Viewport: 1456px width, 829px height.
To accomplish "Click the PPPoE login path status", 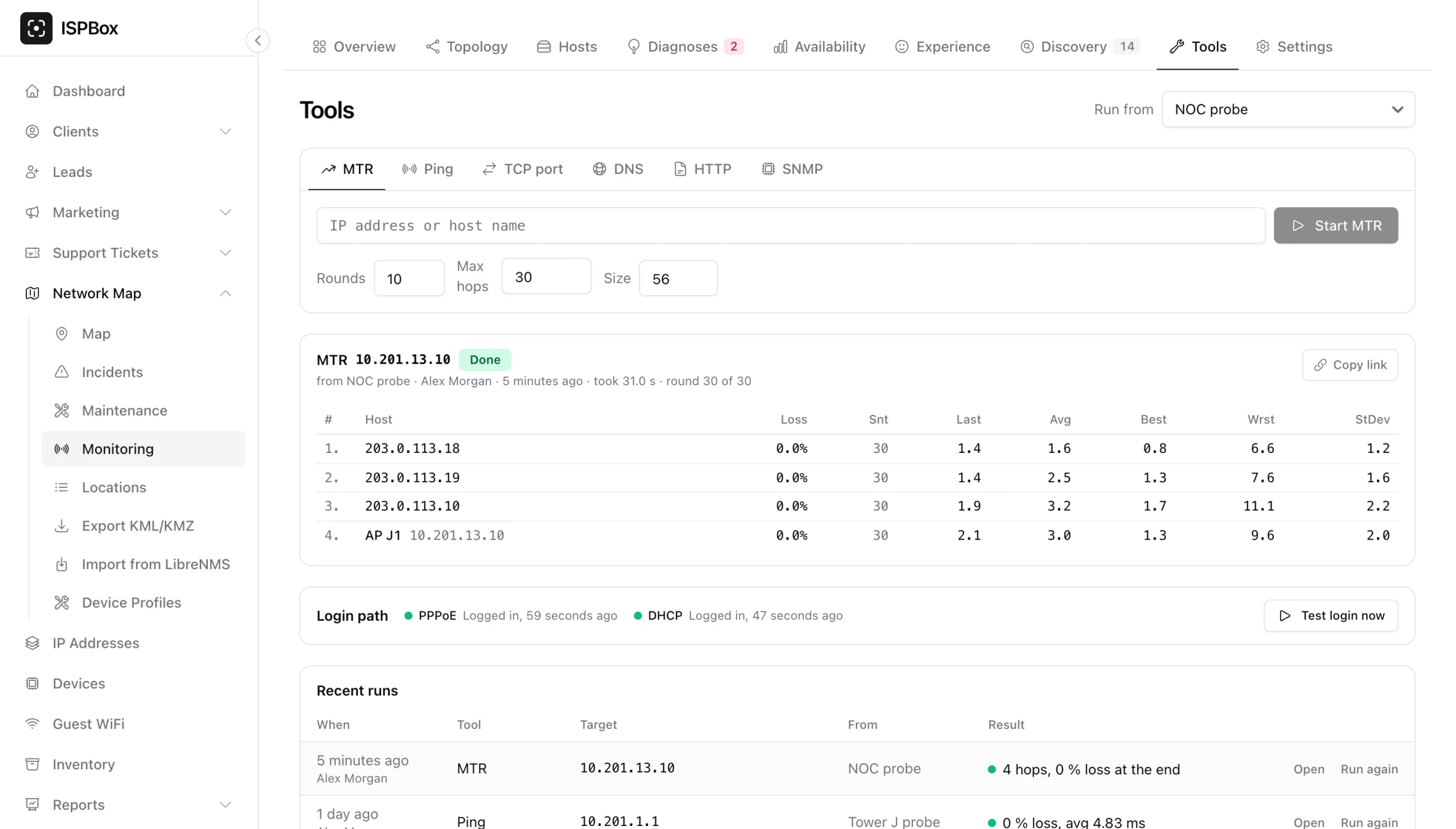I will (510, 616).
